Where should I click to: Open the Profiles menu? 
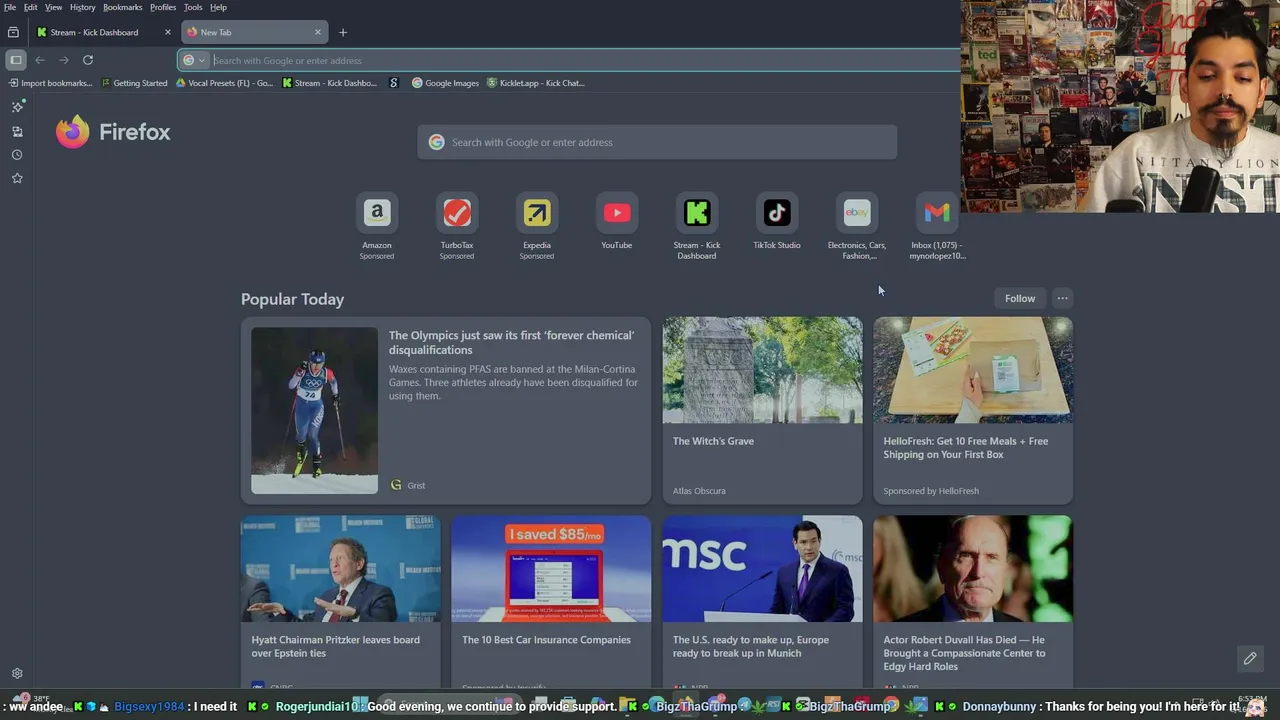point(163,7)
